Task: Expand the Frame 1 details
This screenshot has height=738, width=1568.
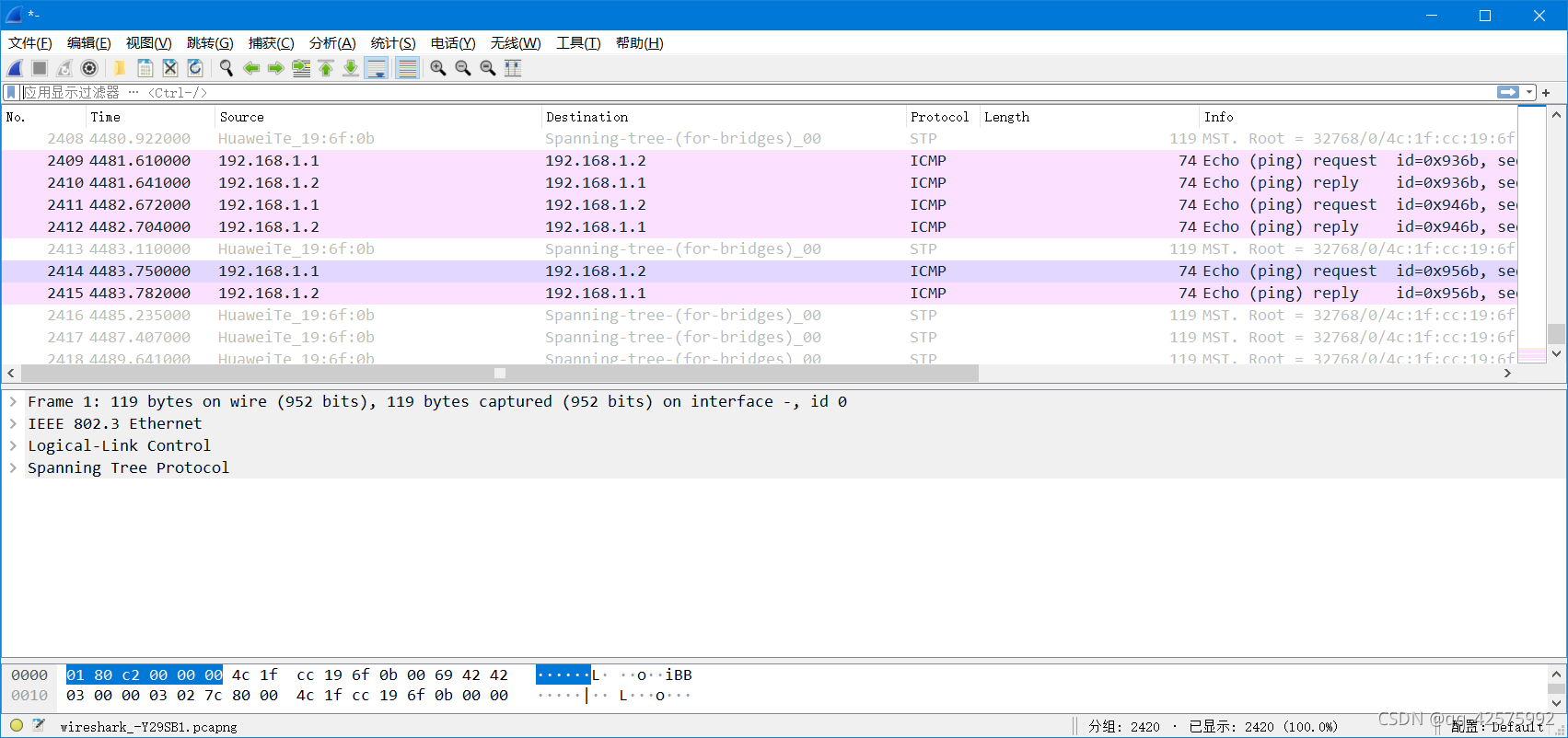Action: (13, 402)
